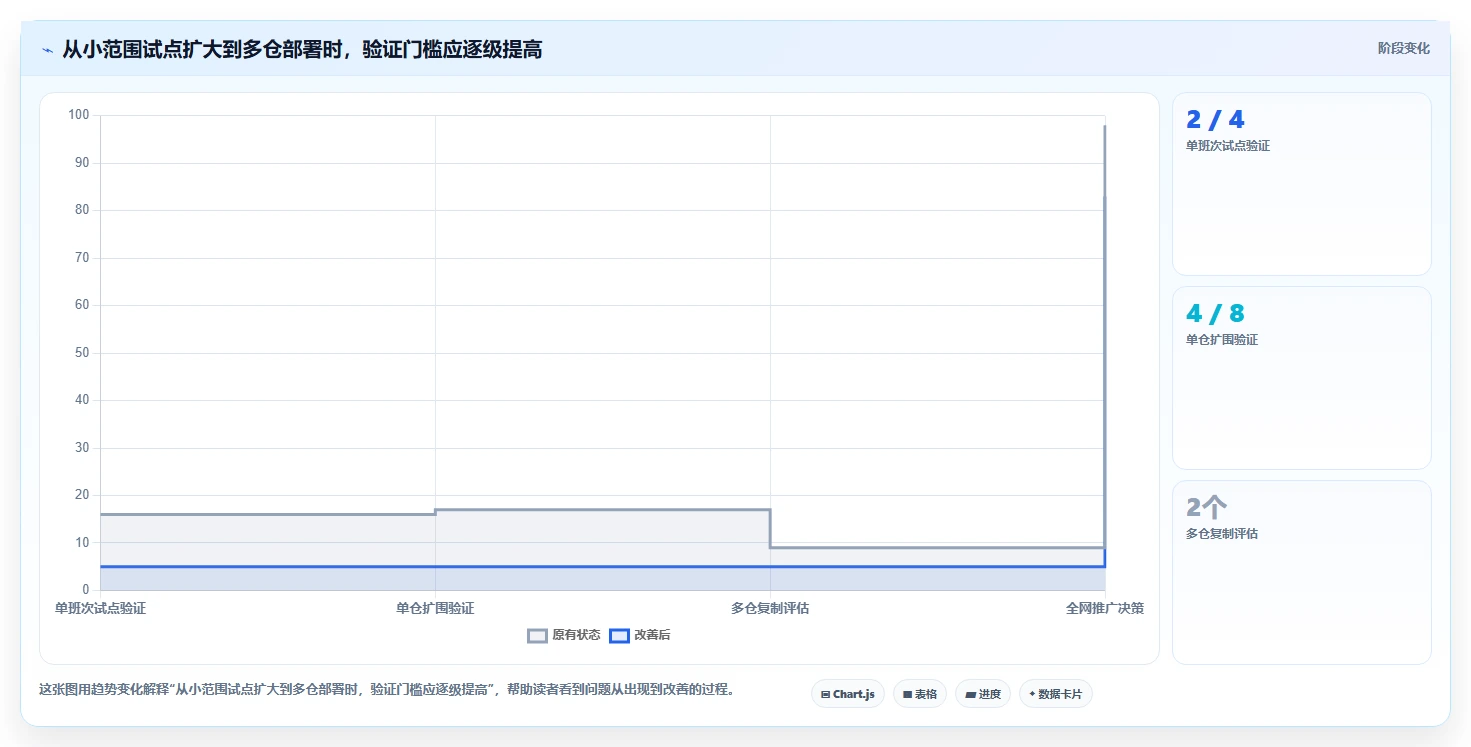1471x747 pixels.
Task: Click the 进度 chip
Action: 982,694
